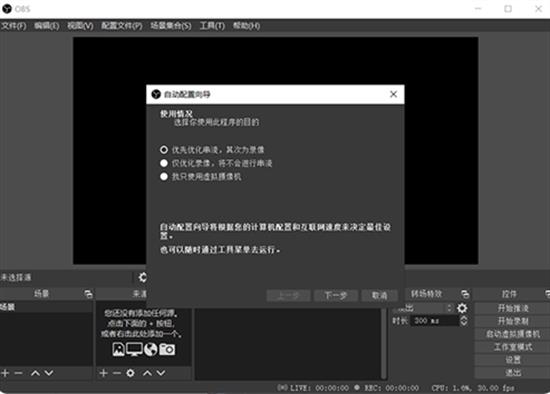Adjust 时长 duration stepper arrows

pos(464,321)
